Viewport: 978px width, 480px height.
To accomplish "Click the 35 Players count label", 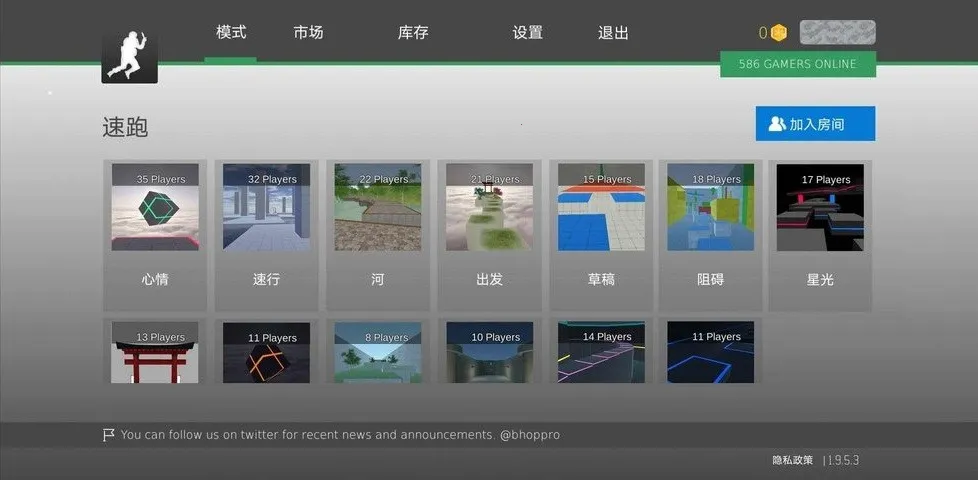I will click(161, 180).
